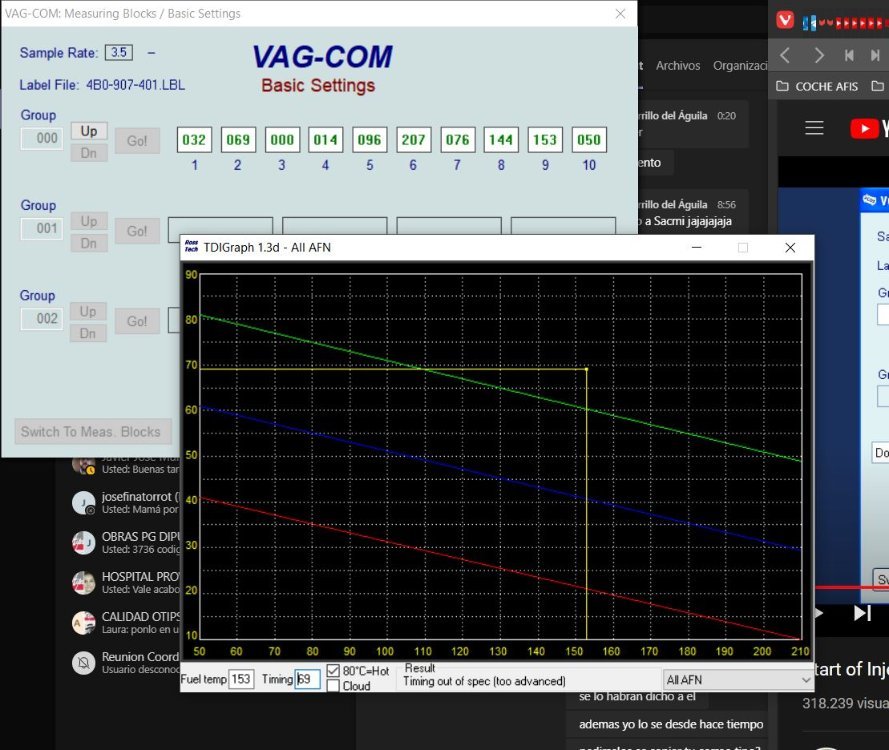Screen dimensions: 889x750
Task: Click the Ross-Tech icon in TDIGraph title bar
Action: [x=192, y=247]
